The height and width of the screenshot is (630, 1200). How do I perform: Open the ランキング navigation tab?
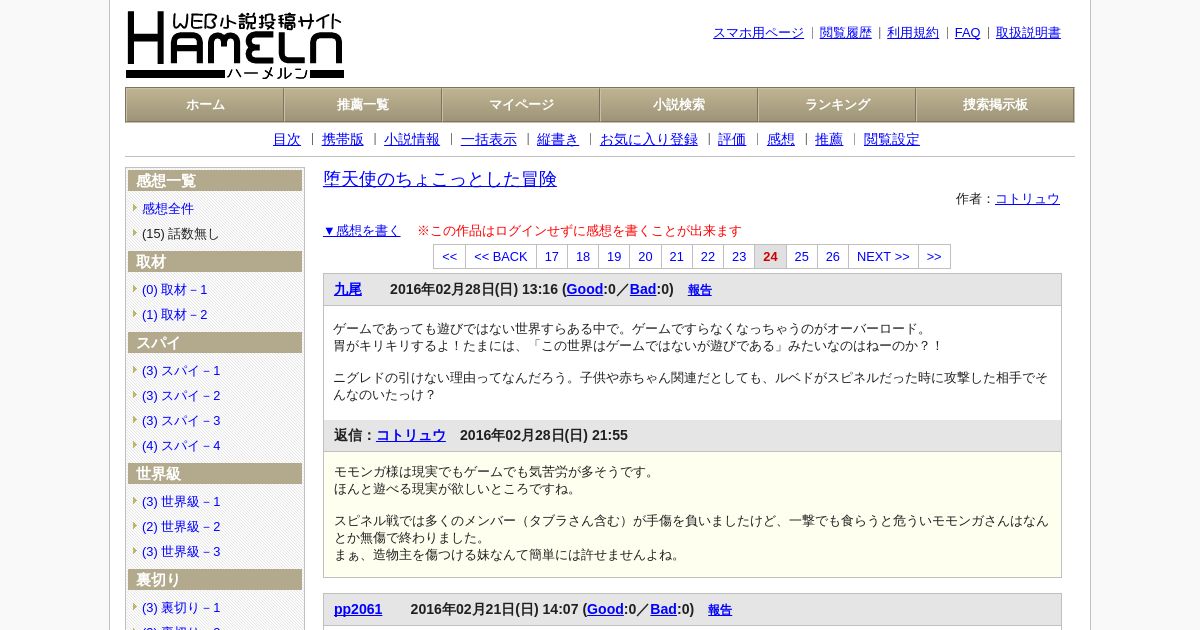click(837, 105)
